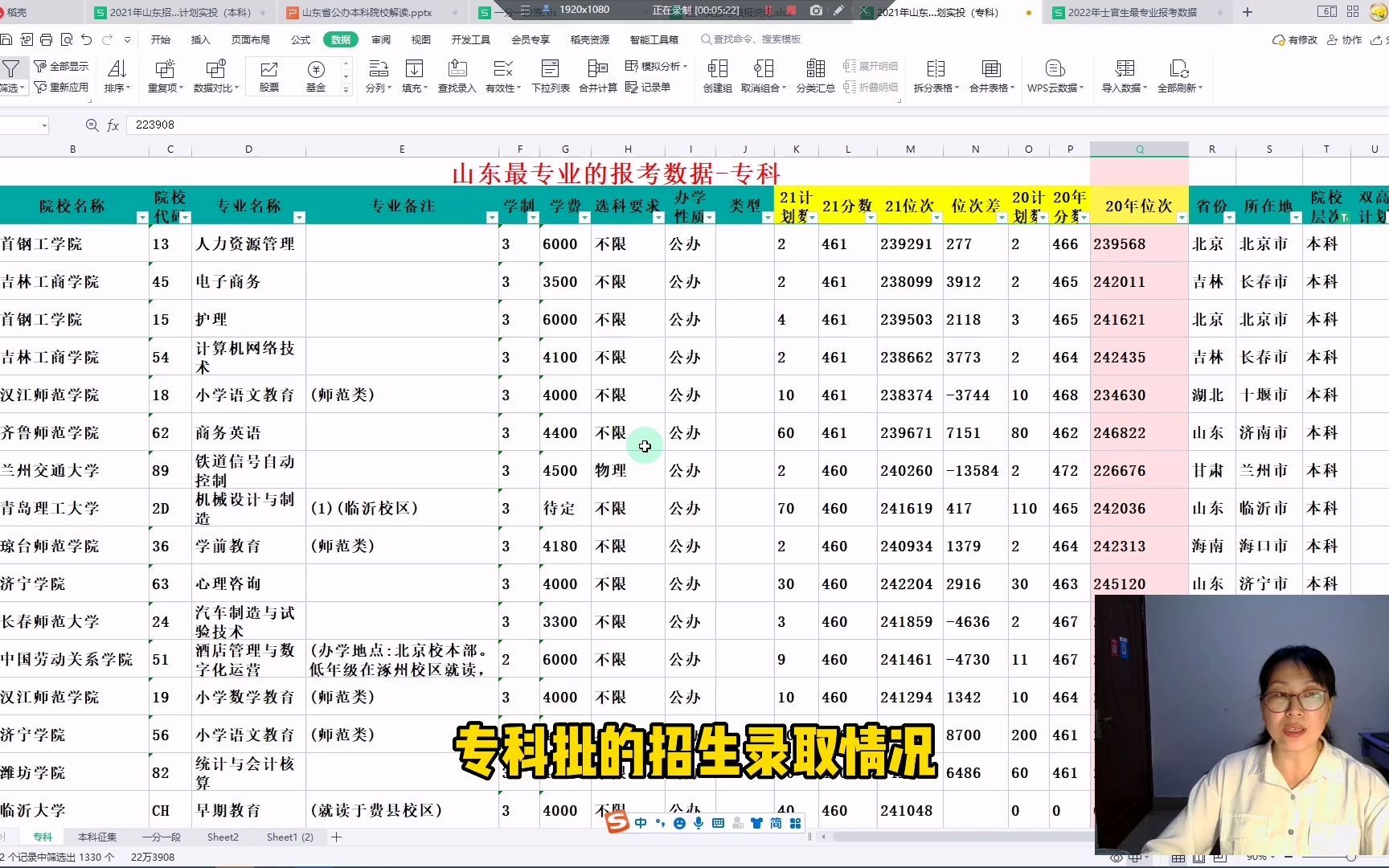Open filter dropdown for 21位次 column

pyautogui.click(x=936, y=218)
